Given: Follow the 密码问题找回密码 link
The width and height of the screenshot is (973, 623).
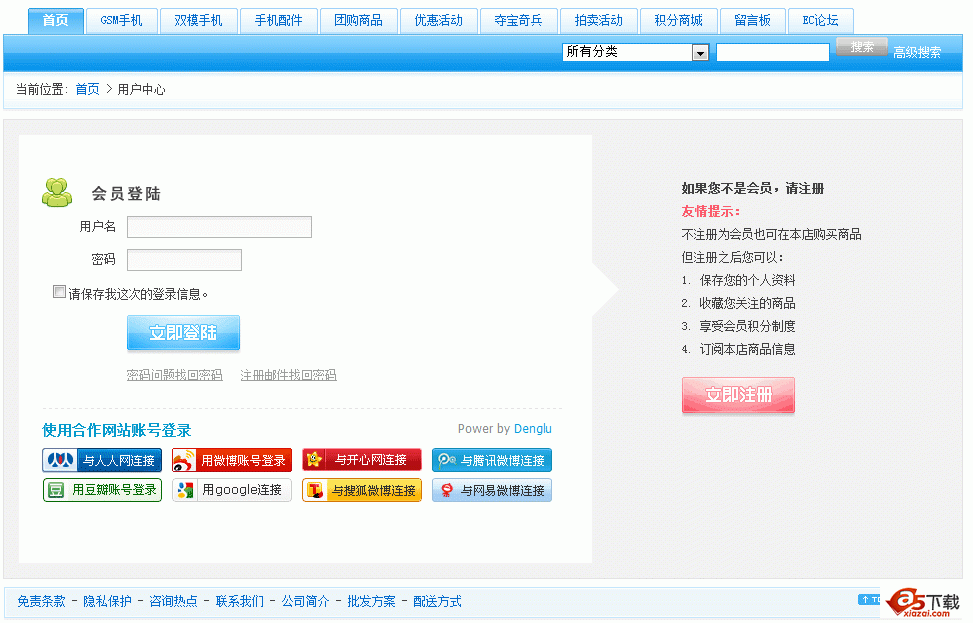Looking at the screenshot, I should [x=174, y=375].
